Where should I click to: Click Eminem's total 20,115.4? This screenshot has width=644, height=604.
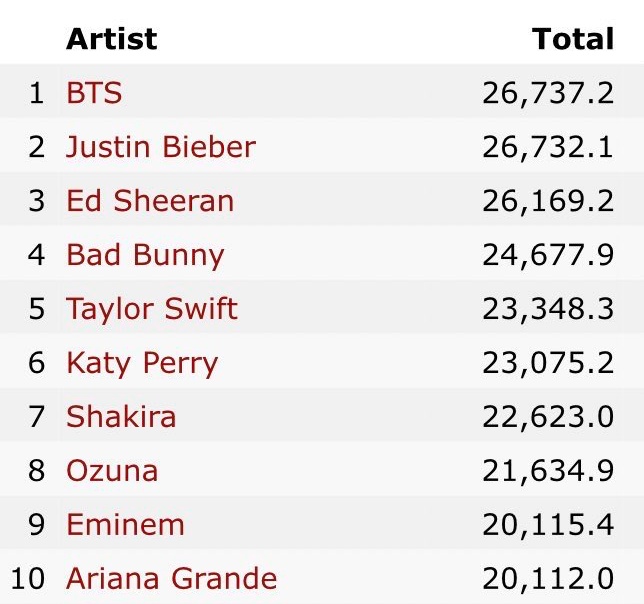click(x=549, y=524)
